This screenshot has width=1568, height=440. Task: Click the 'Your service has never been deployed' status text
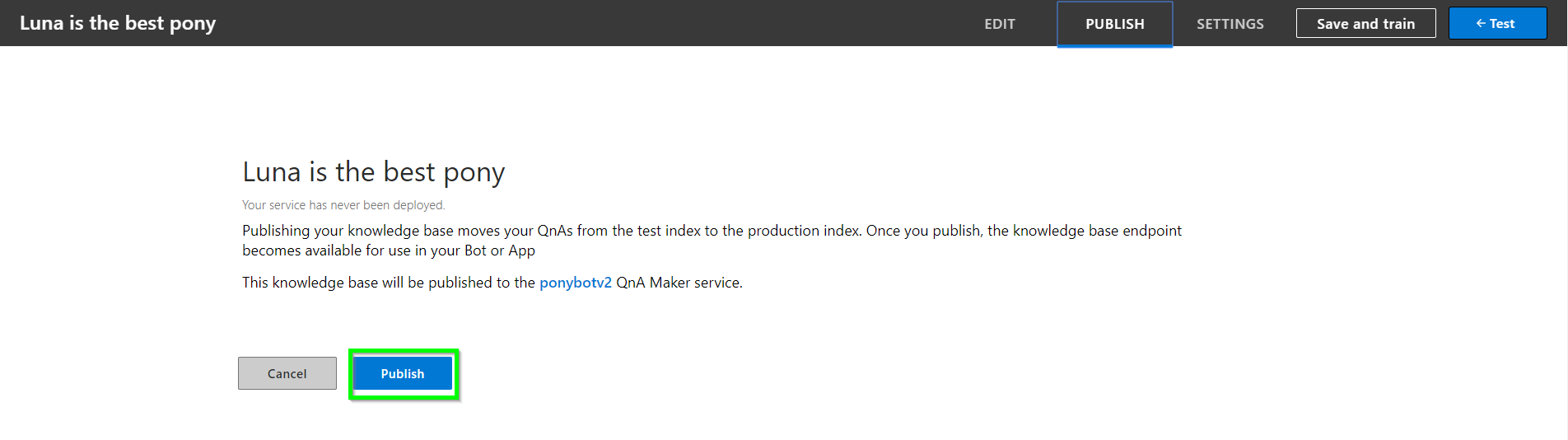pos(343,205)
